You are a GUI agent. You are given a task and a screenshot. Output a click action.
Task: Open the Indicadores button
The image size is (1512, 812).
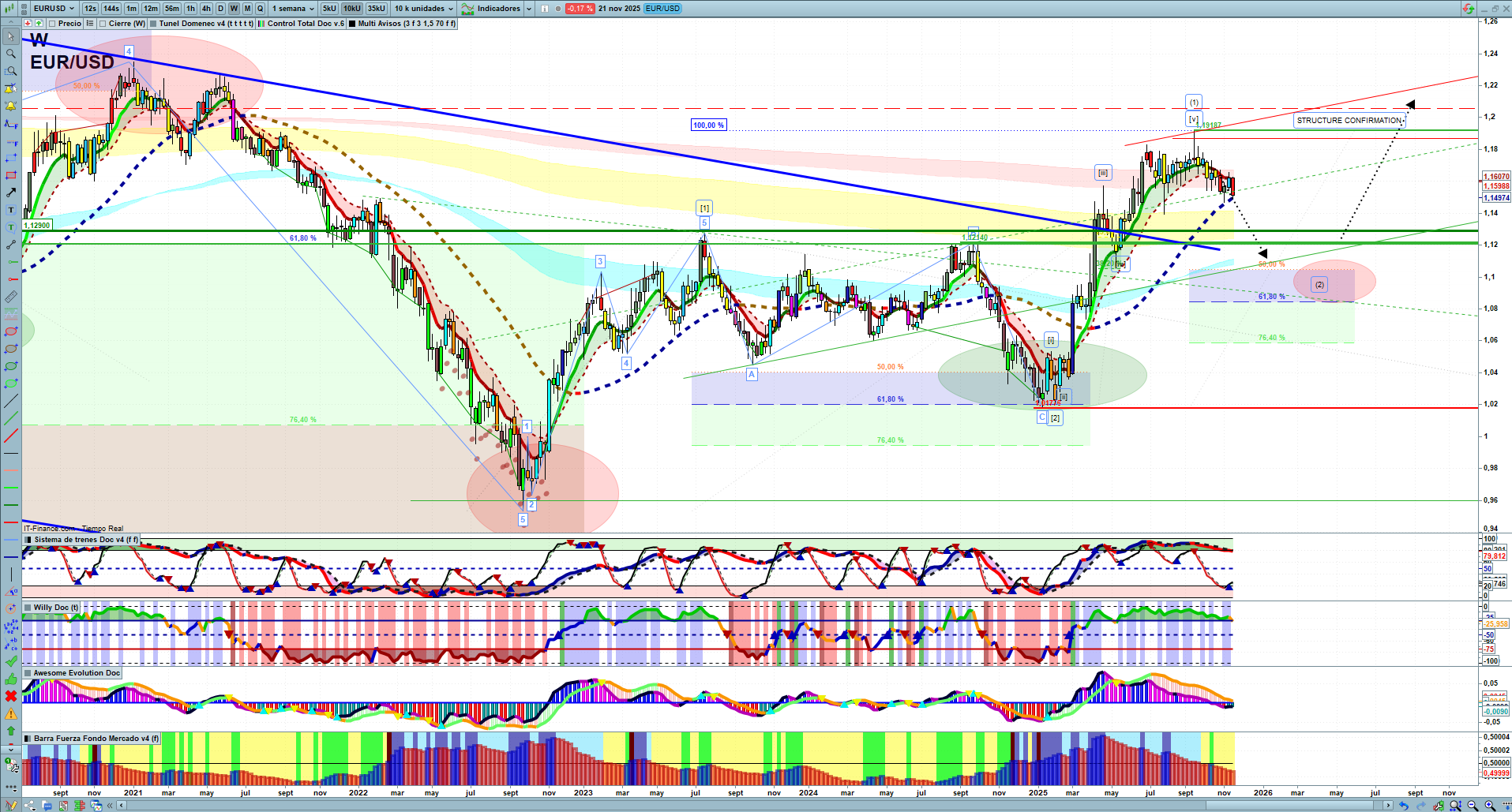[x=491, y=9]
